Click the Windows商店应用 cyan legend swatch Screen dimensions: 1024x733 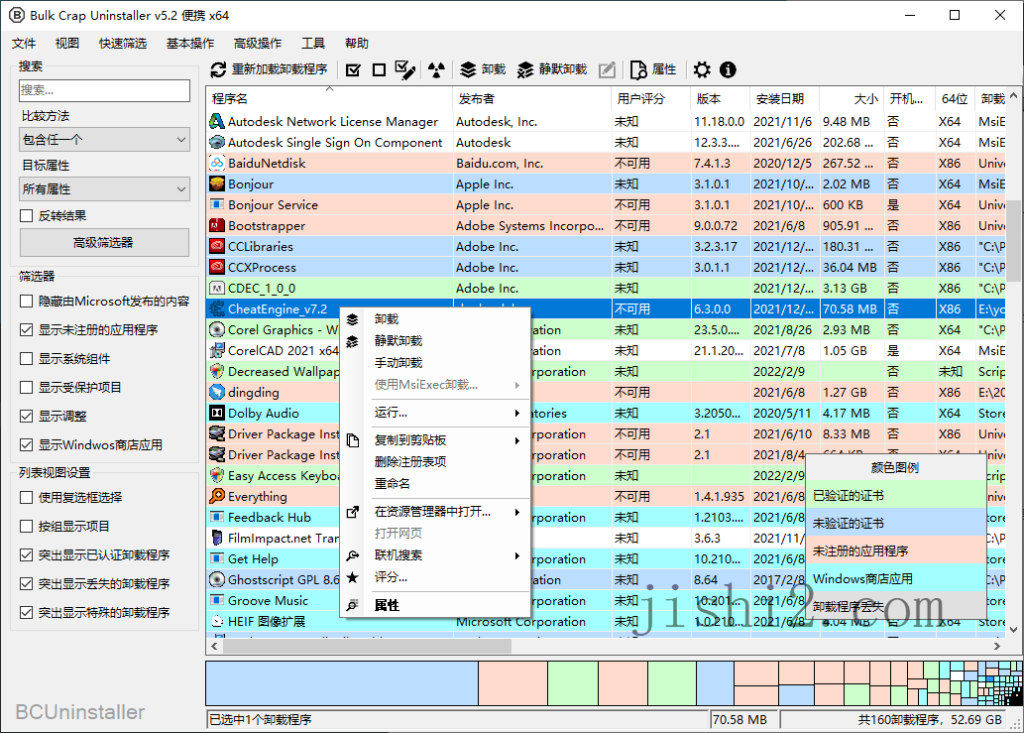pyautogui.click(x=896, y=579)
